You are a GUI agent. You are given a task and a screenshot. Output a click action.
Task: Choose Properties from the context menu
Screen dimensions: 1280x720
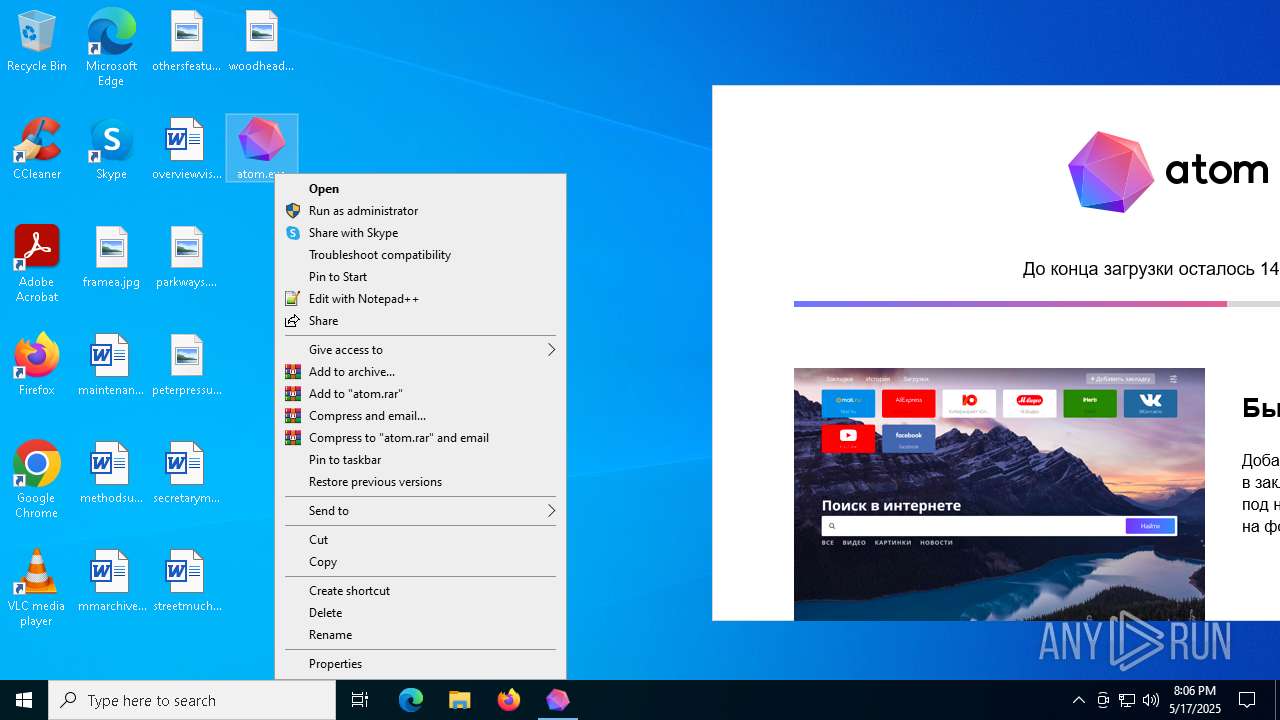(x=420, y=664)
